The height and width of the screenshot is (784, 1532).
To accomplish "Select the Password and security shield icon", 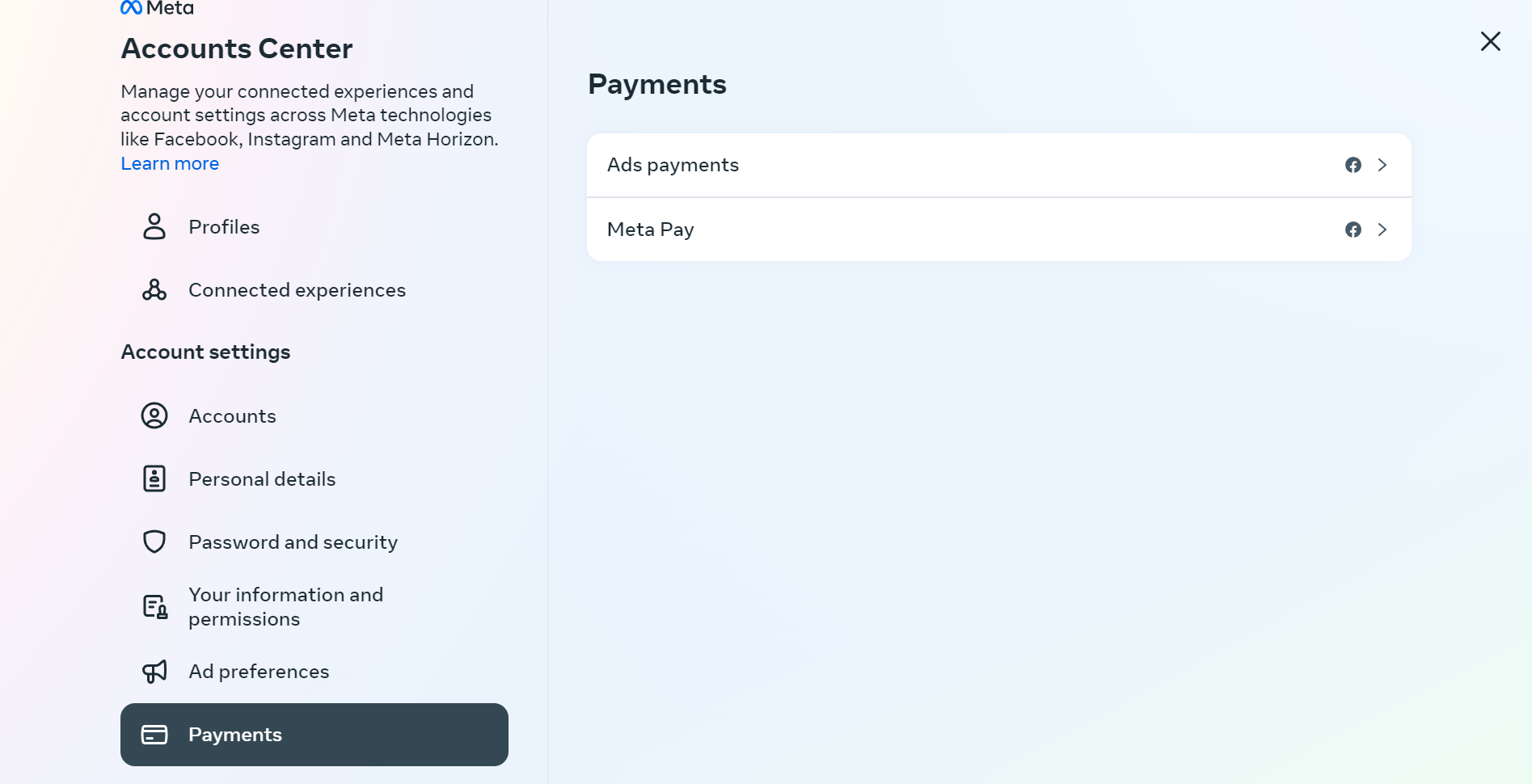I will click(154, 542).
